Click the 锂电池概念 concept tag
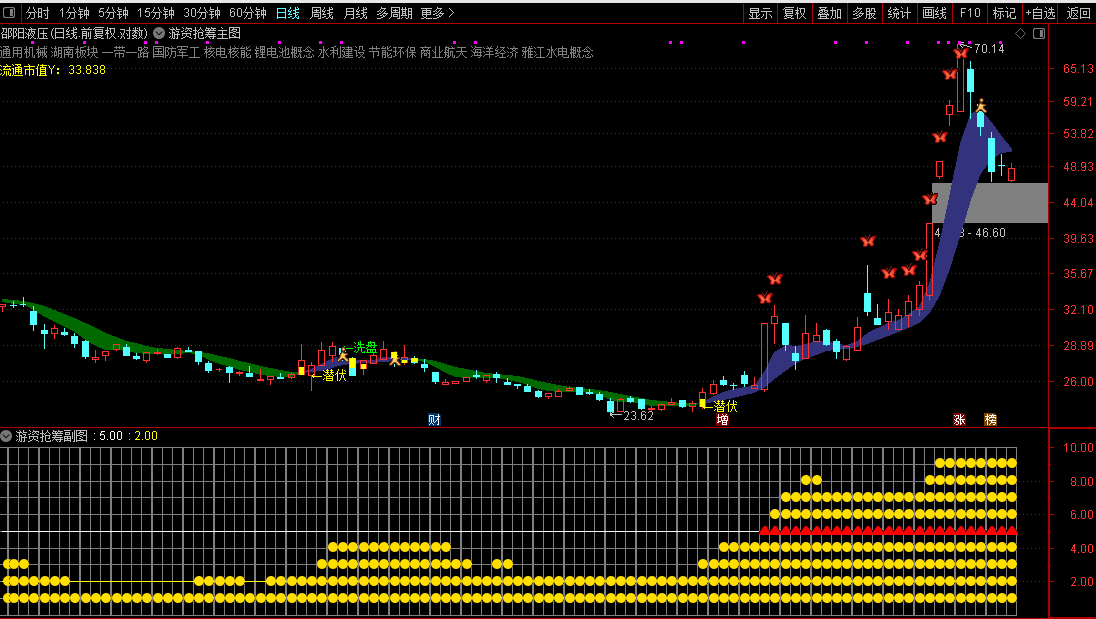Screen dimensions: 1096x619 pyautogui.click(x=284, y=52)
